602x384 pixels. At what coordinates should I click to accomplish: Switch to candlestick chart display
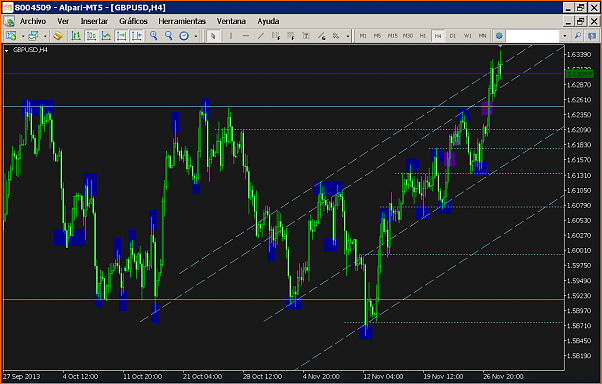click(91, 36)
